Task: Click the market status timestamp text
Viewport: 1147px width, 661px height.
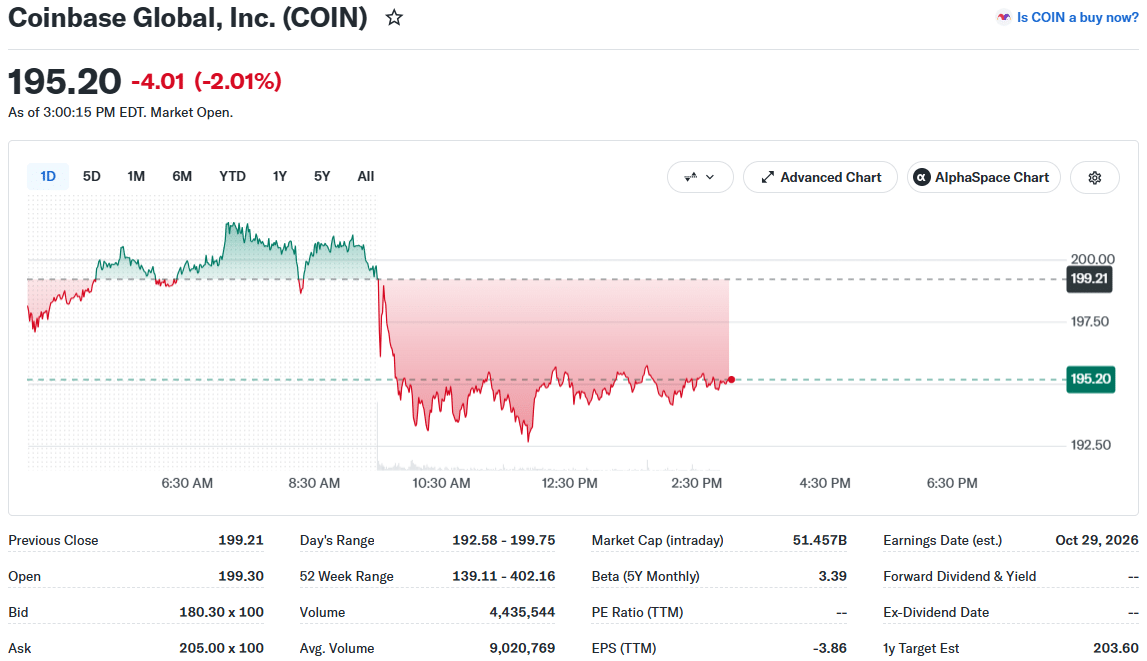Action: click(x=121, y=113)
